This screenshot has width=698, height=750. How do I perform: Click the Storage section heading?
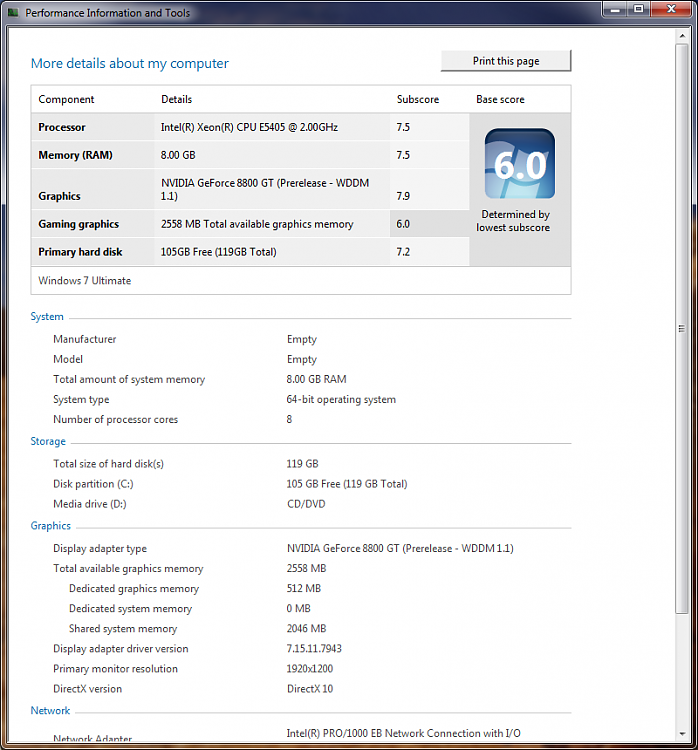(48, 441)
